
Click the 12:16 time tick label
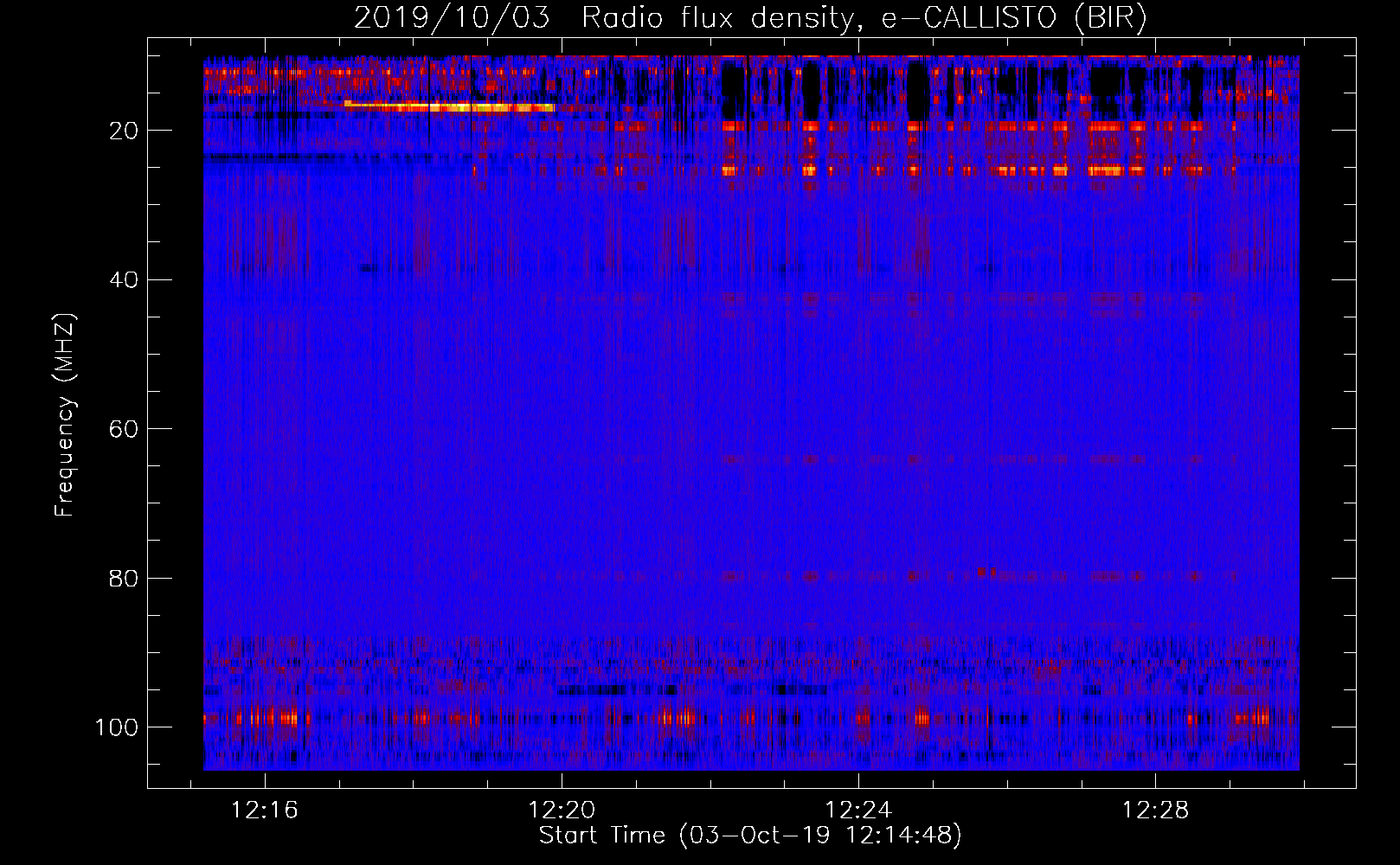click(265, 810)
